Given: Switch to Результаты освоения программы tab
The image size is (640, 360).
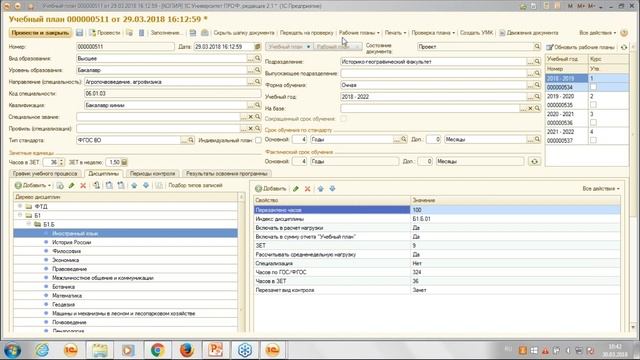Looking at the screenshot, I should (x=227, y=173).
